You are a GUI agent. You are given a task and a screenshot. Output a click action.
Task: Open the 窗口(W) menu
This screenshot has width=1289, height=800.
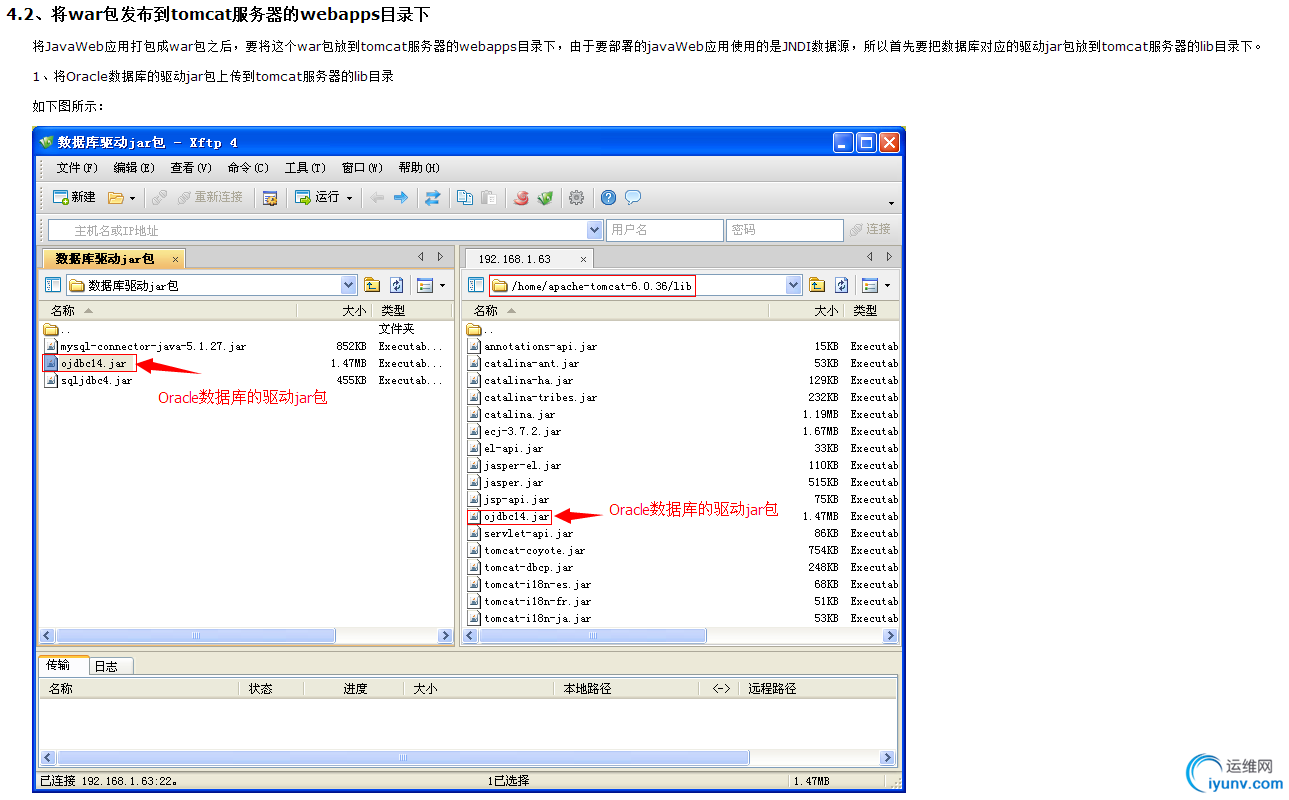click(362, 168)
